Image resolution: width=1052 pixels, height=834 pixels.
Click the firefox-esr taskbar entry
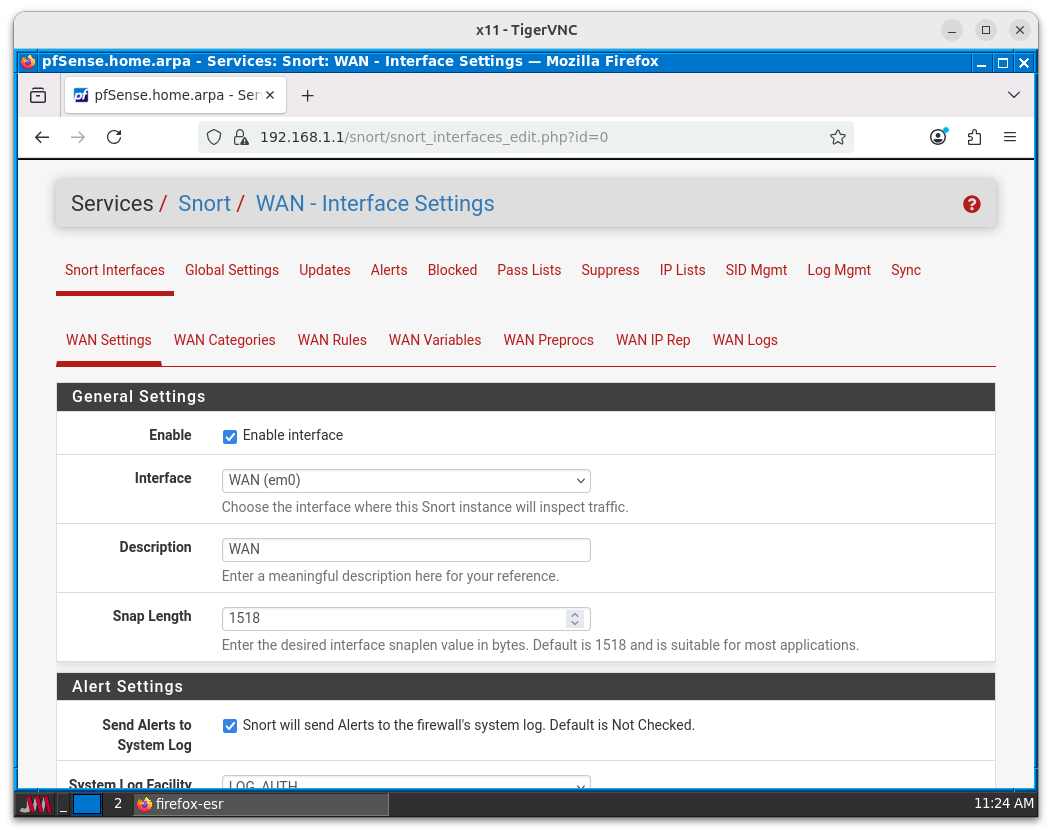pos(261,804)
